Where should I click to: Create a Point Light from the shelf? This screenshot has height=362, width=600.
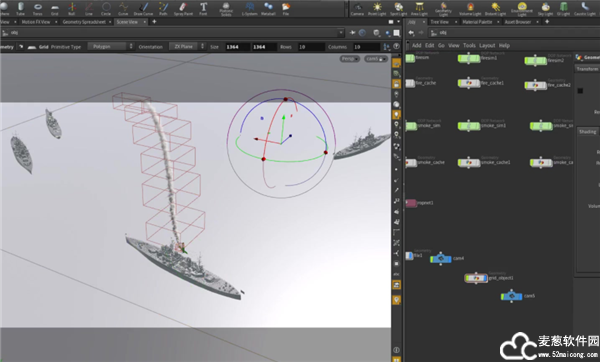click(x=377, y=8)
